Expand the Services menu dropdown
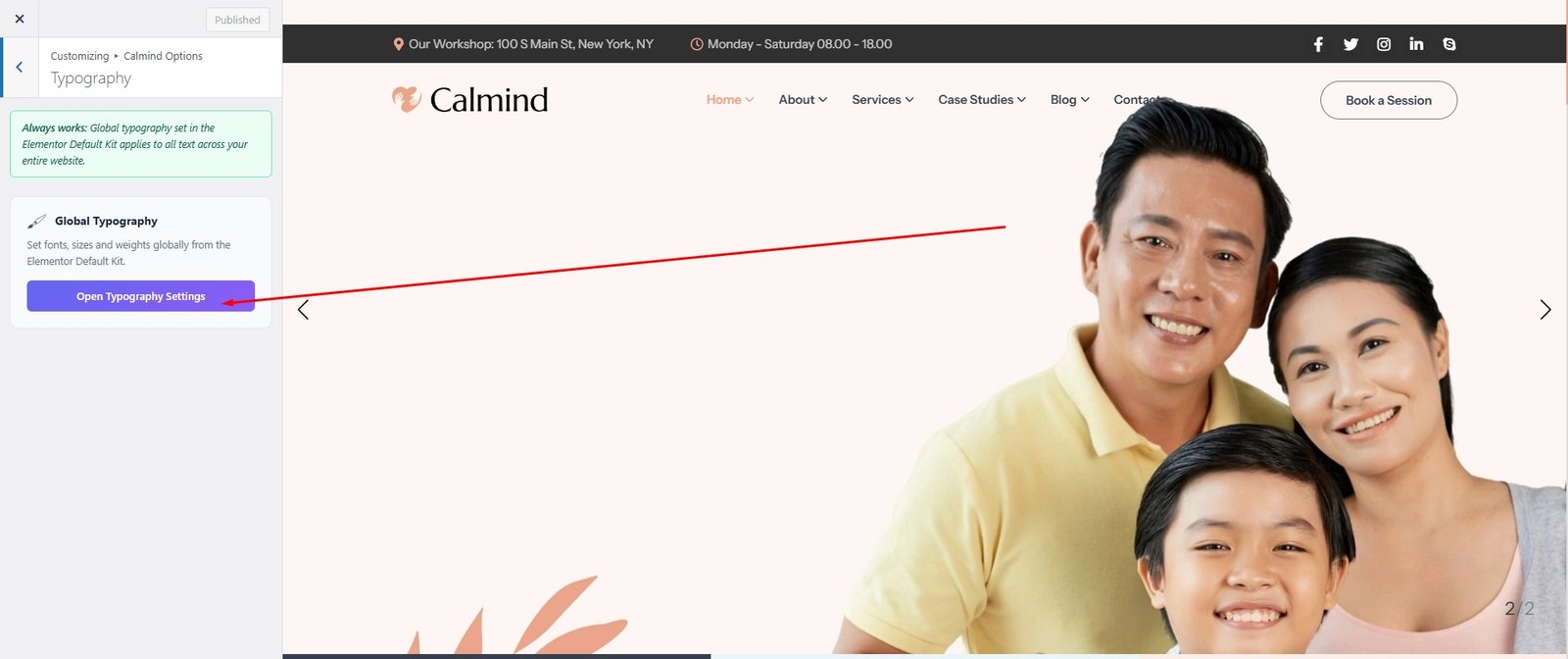Viewport: 1568px width, 659px height. coord(882,100)
